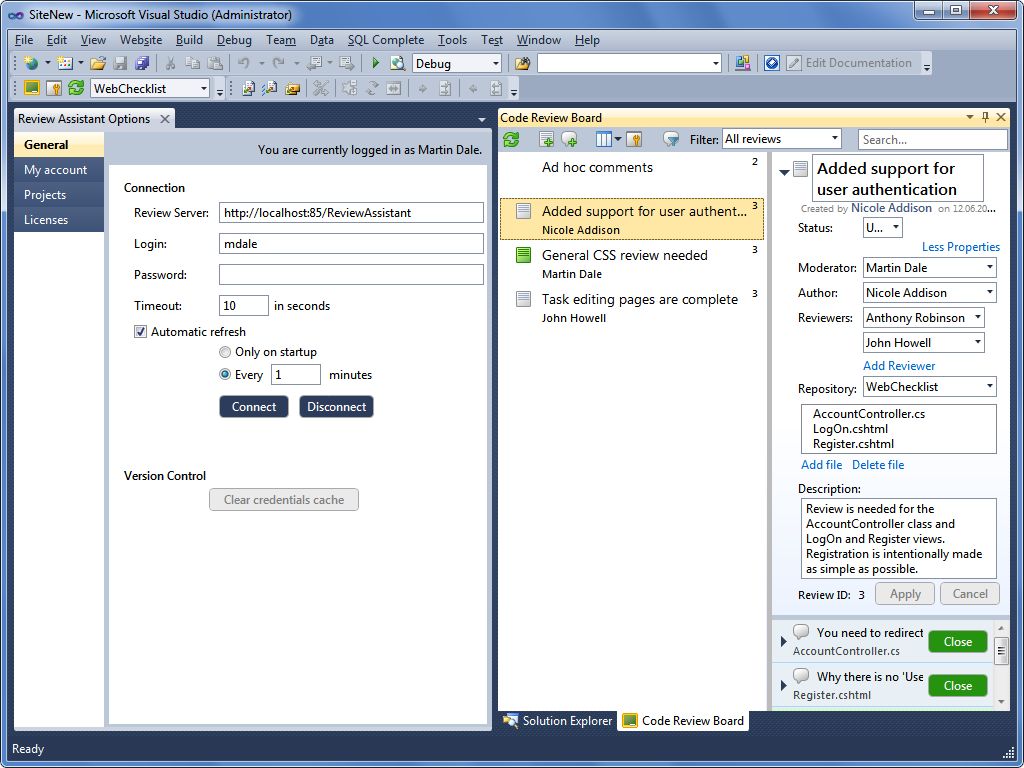
Task: Click the Add Reviewer link
Action: tap(899, 366)
